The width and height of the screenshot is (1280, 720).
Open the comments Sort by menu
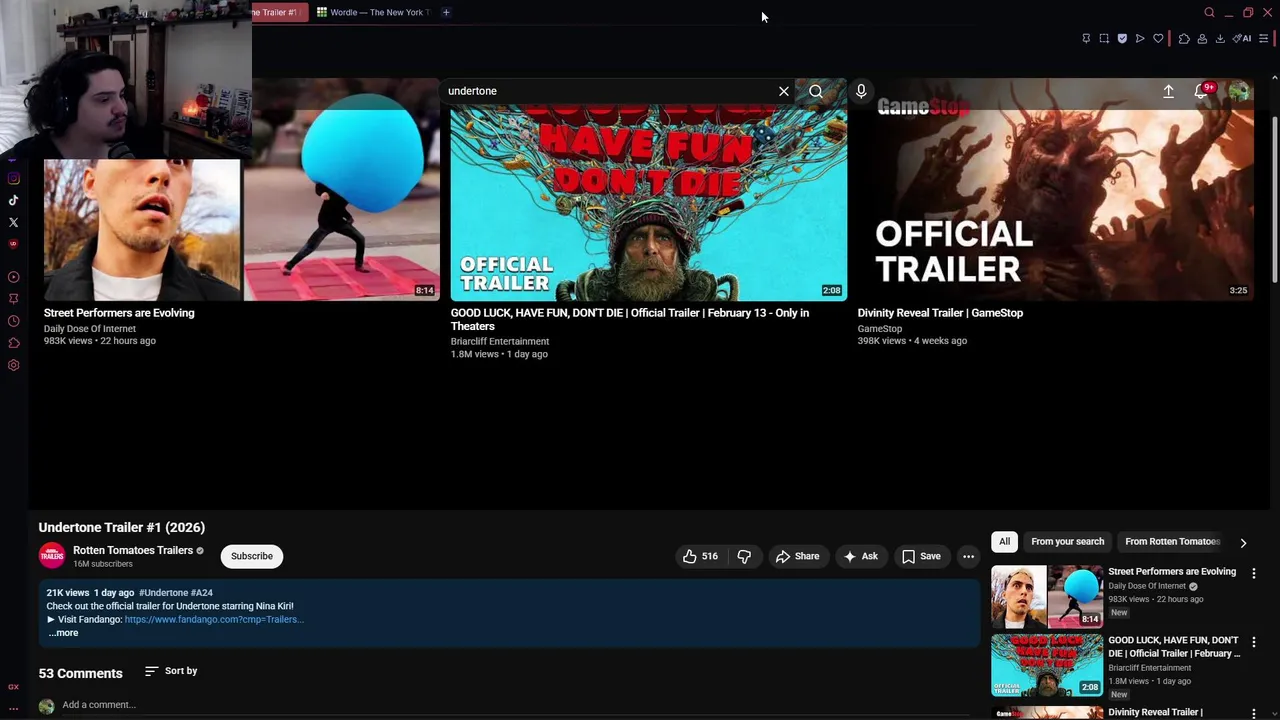(171, 671)
